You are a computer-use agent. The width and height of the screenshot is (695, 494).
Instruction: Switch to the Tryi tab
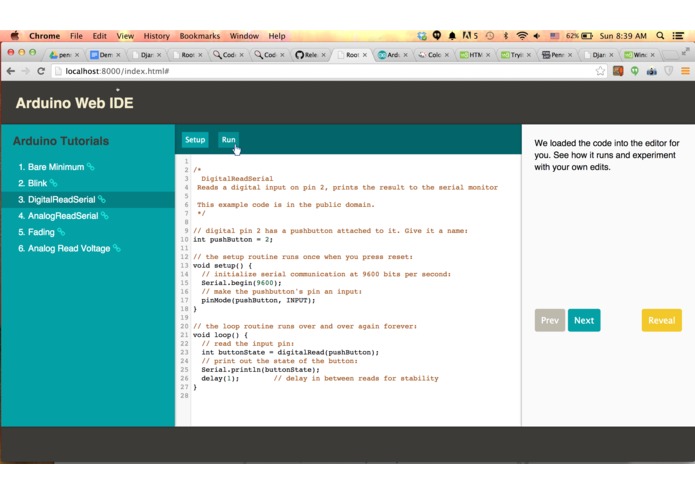click(515, 55)
